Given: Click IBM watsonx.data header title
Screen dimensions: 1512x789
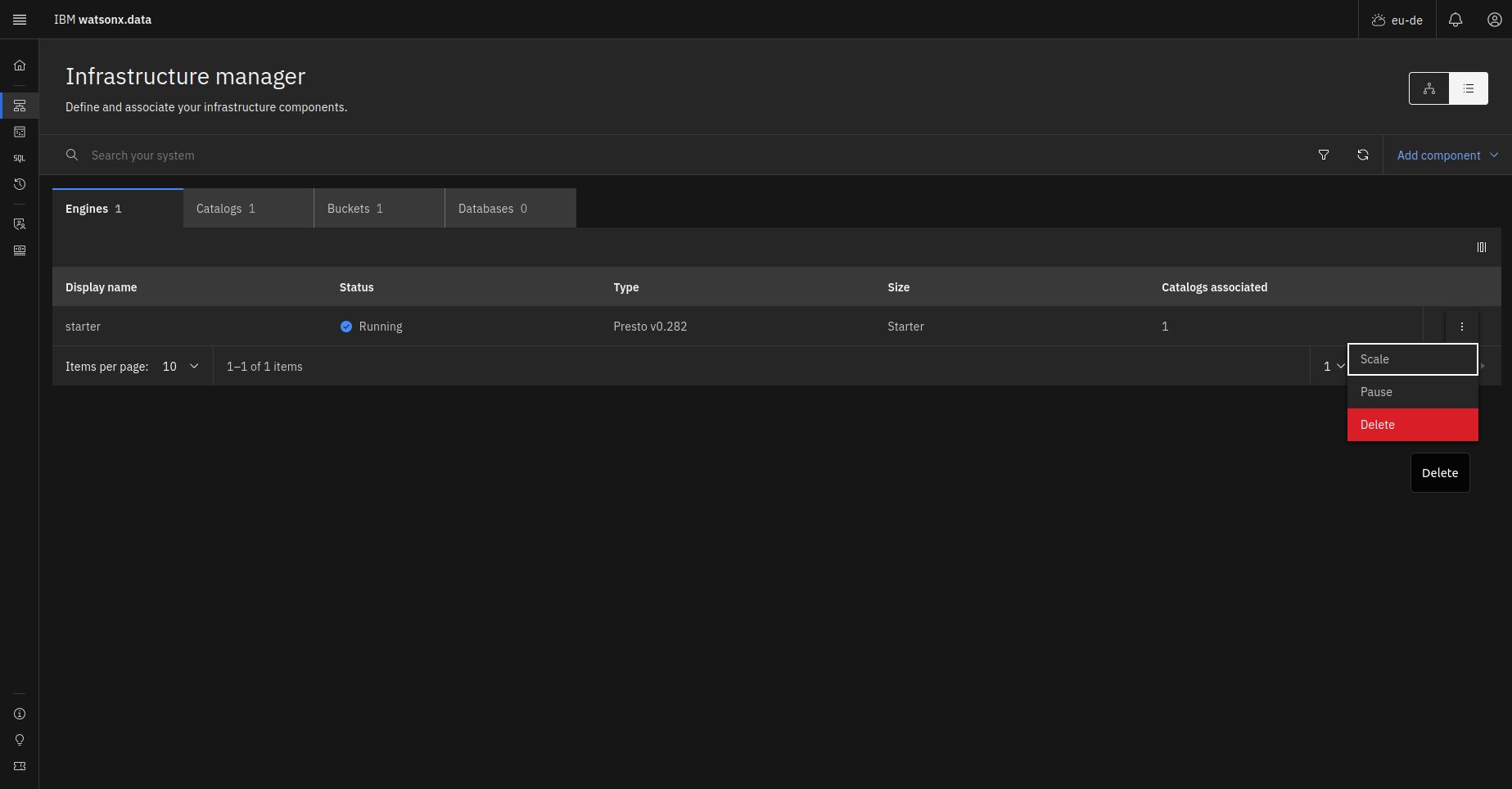Looking at the screenshot, I should click(102, 20).
